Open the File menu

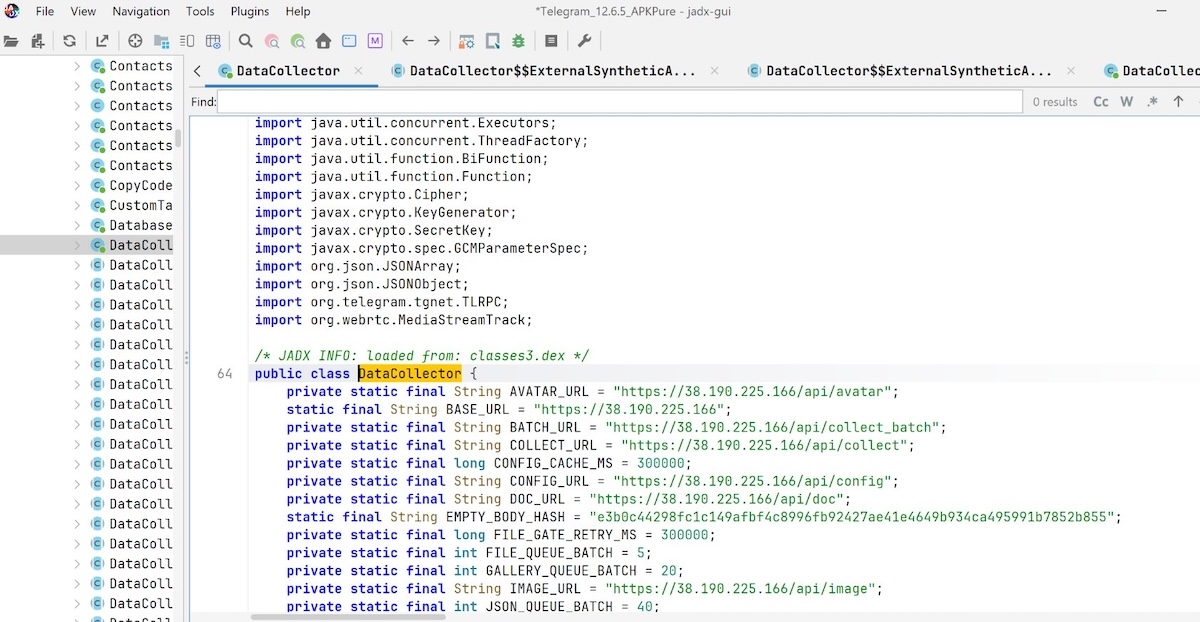(45, 11)
